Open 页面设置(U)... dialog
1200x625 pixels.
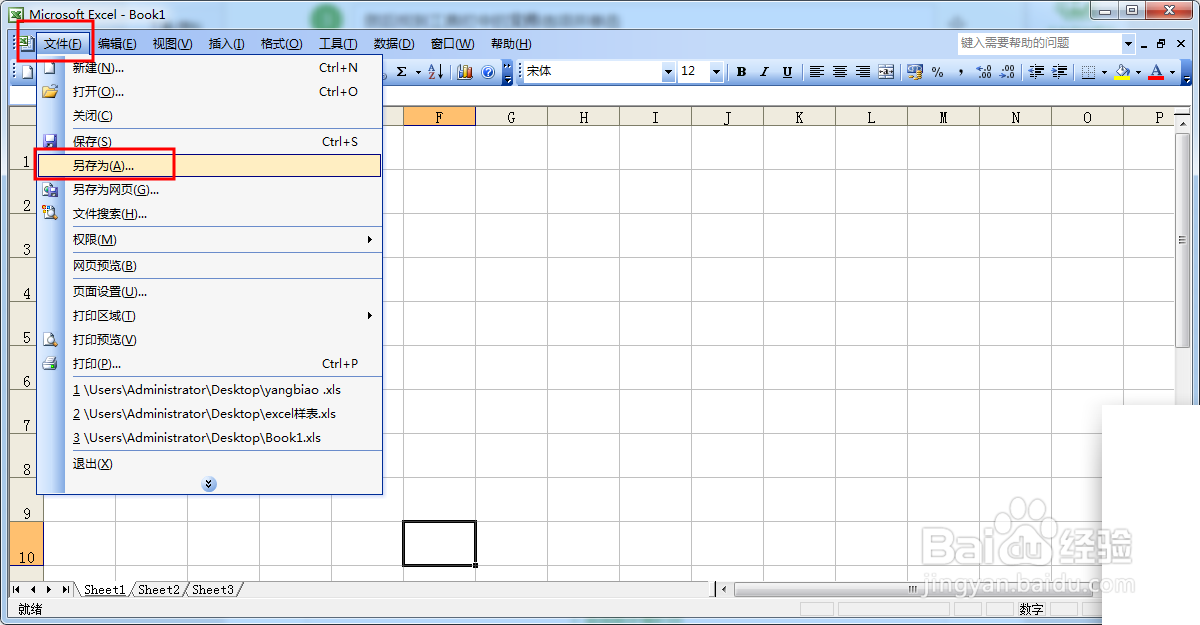(209, 292)
